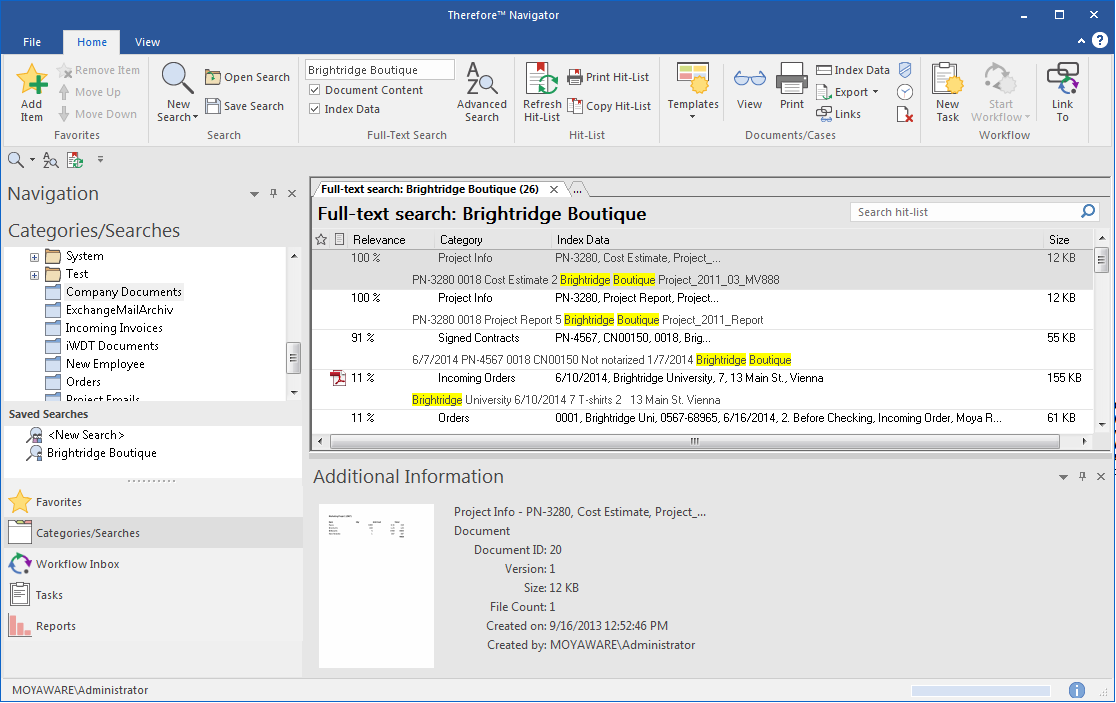Screen dimensions: 1116x703
Task: Toggle the Index Data checkbox
Action: [x=315, y=109]
